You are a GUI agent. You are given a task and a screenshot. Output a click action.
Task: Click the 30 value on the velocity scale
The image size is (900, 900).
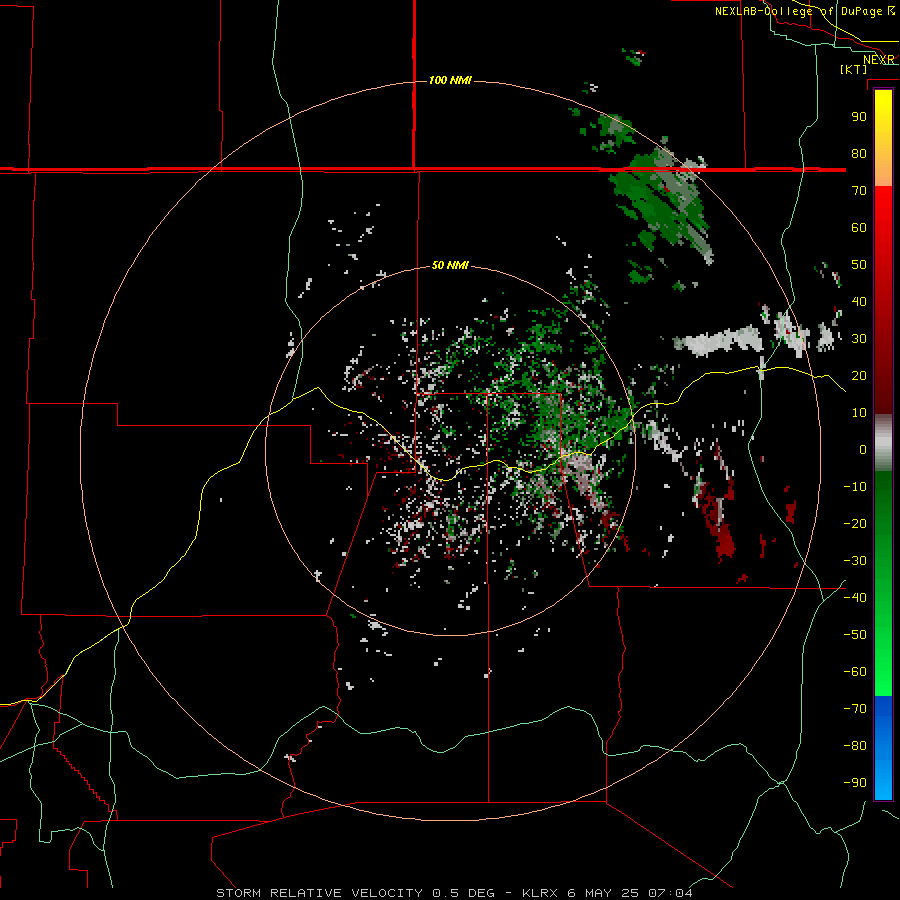click(859, 339)
